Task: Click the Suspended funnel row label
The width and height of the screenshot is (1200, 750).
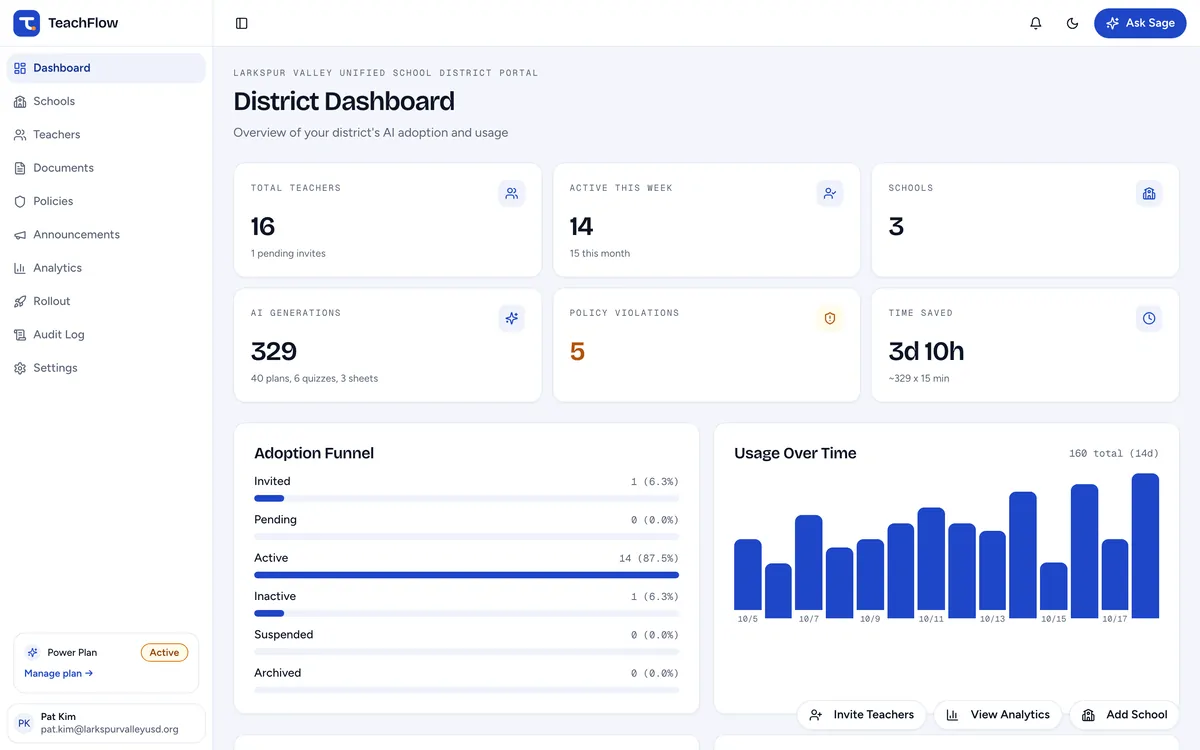Action: [x=284, y=635]
